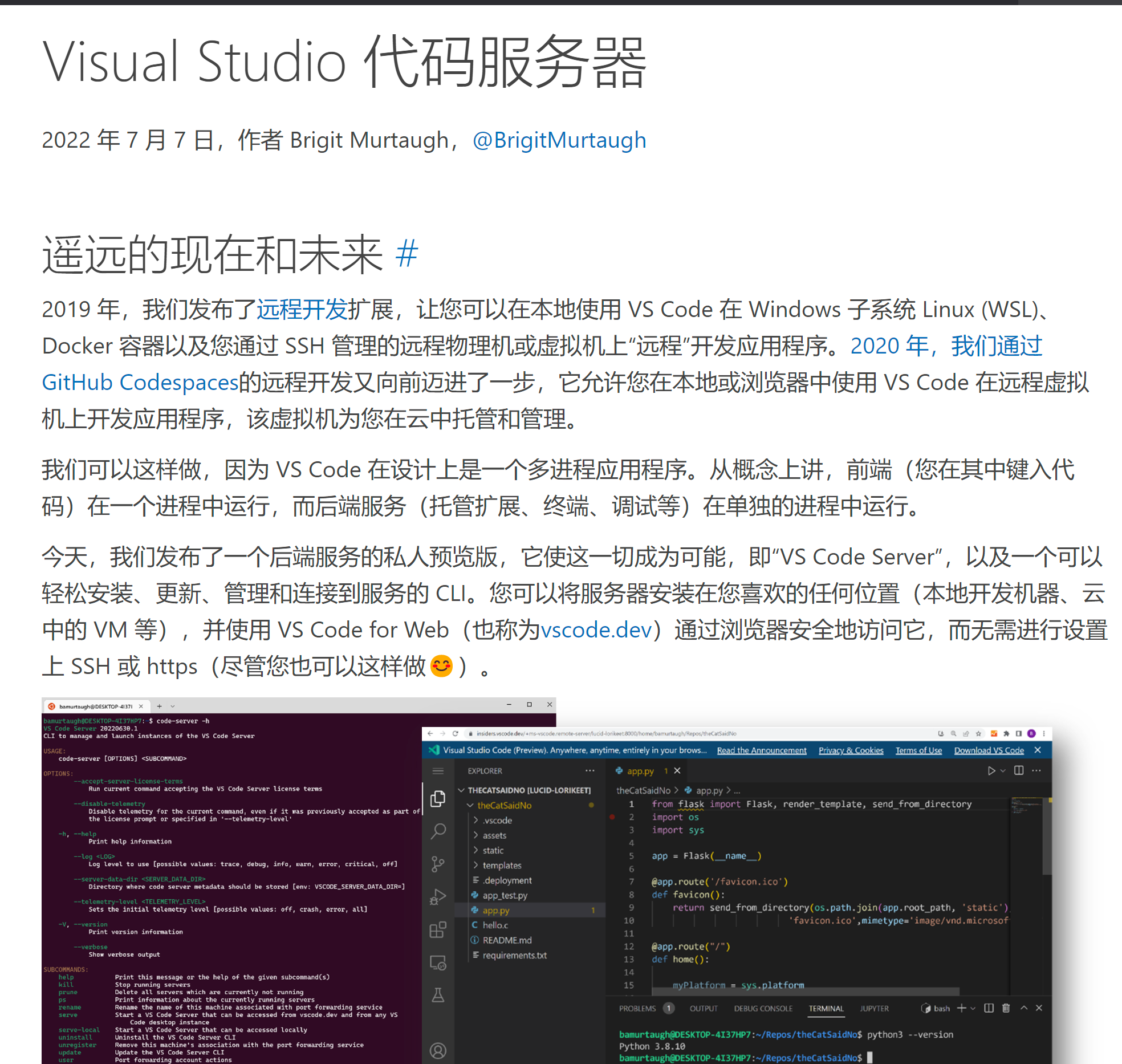Image resolution: width=1122 pixels, height=1064 pixels.
Task: Switch to the JUPYTER tab
Action: [x=875, y=1009]
